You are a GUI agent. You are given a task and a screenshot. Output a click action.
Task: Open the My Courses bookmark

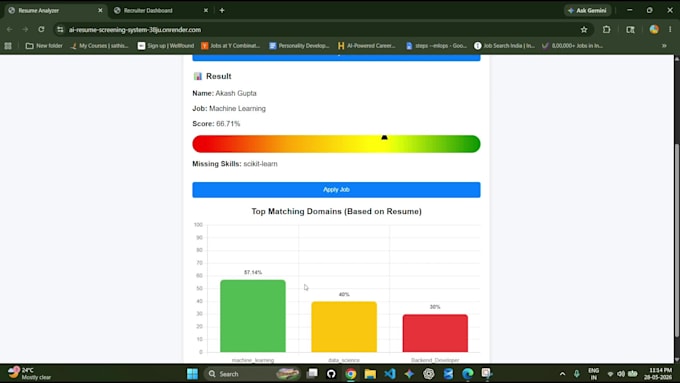[99, 46]
